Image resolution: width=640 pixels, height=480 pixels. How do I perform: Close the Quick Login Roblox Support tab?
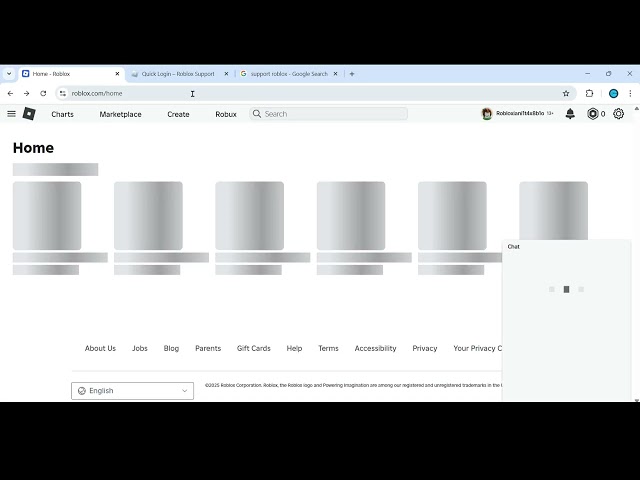click(227, 74)
